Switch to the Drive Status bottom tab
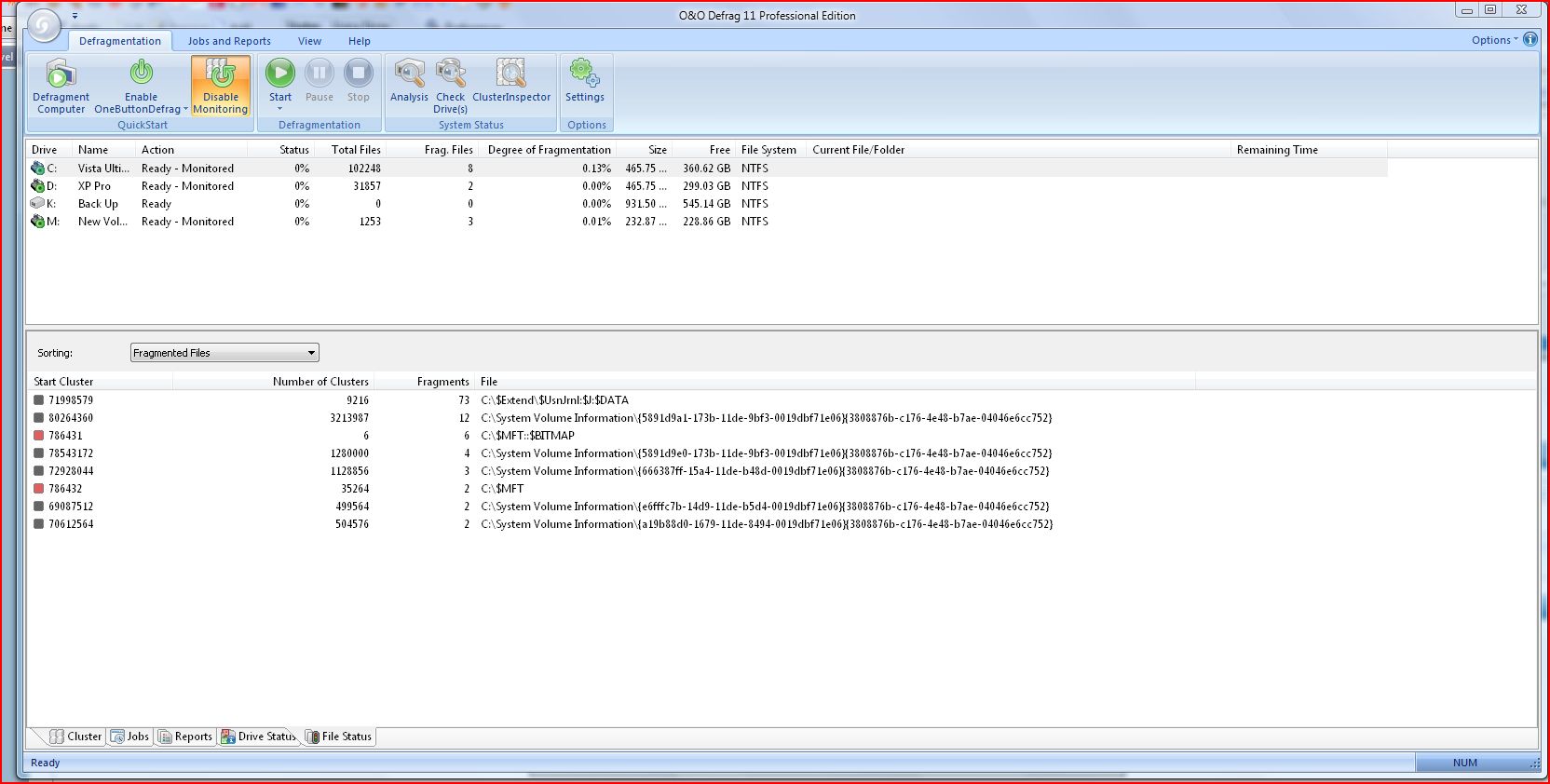 pyautogui.click(x=259, y=737)
